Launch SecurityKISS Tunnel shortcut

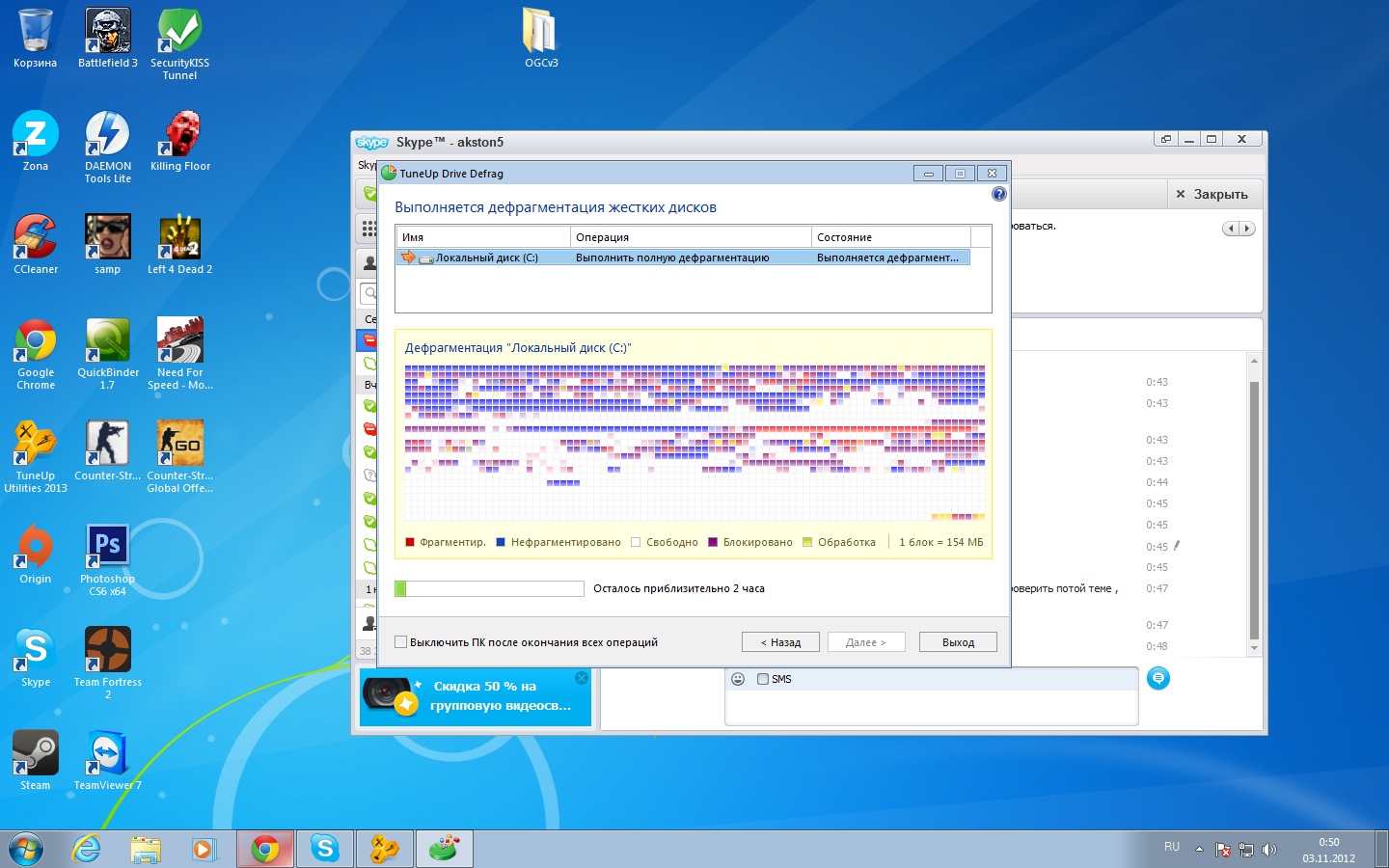click(179, 43)
